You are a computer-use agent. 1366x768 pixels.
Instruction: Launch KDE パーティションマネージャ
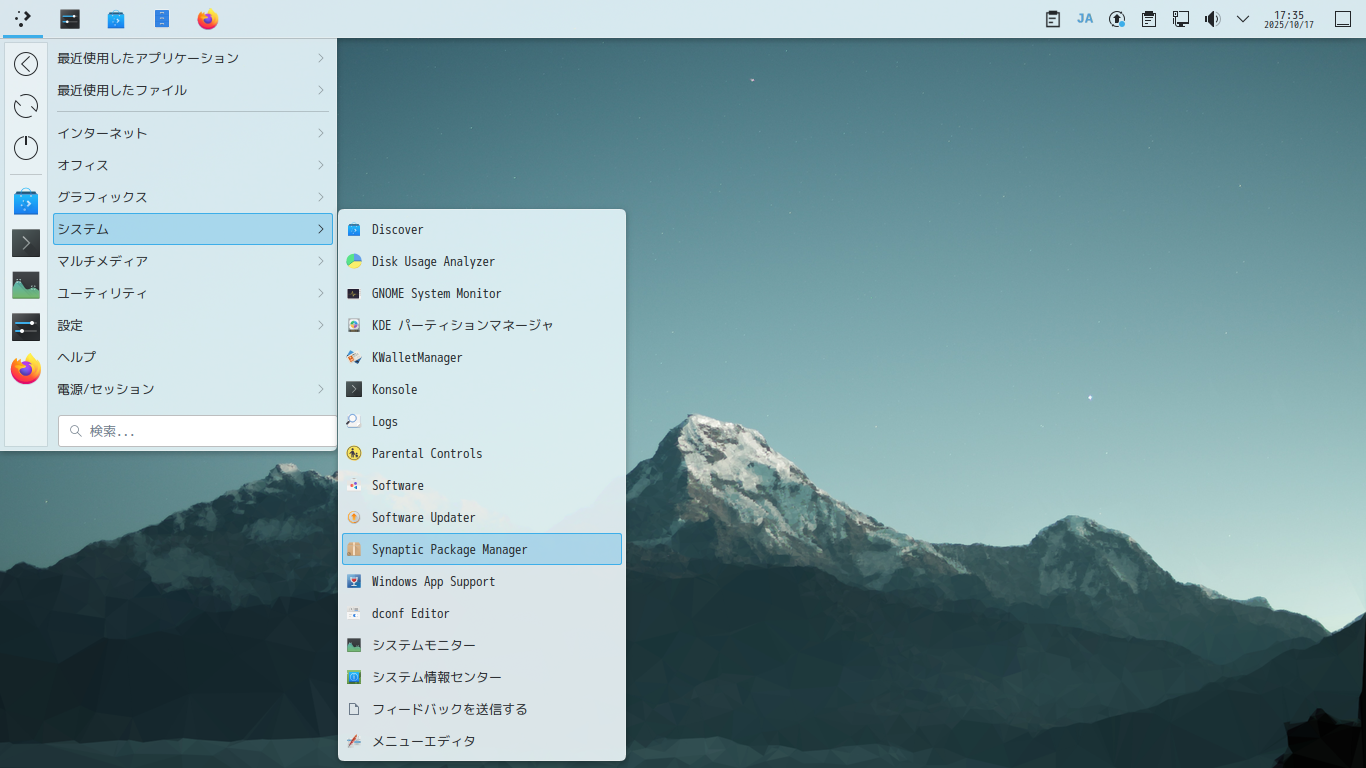[x=482, y=326]
